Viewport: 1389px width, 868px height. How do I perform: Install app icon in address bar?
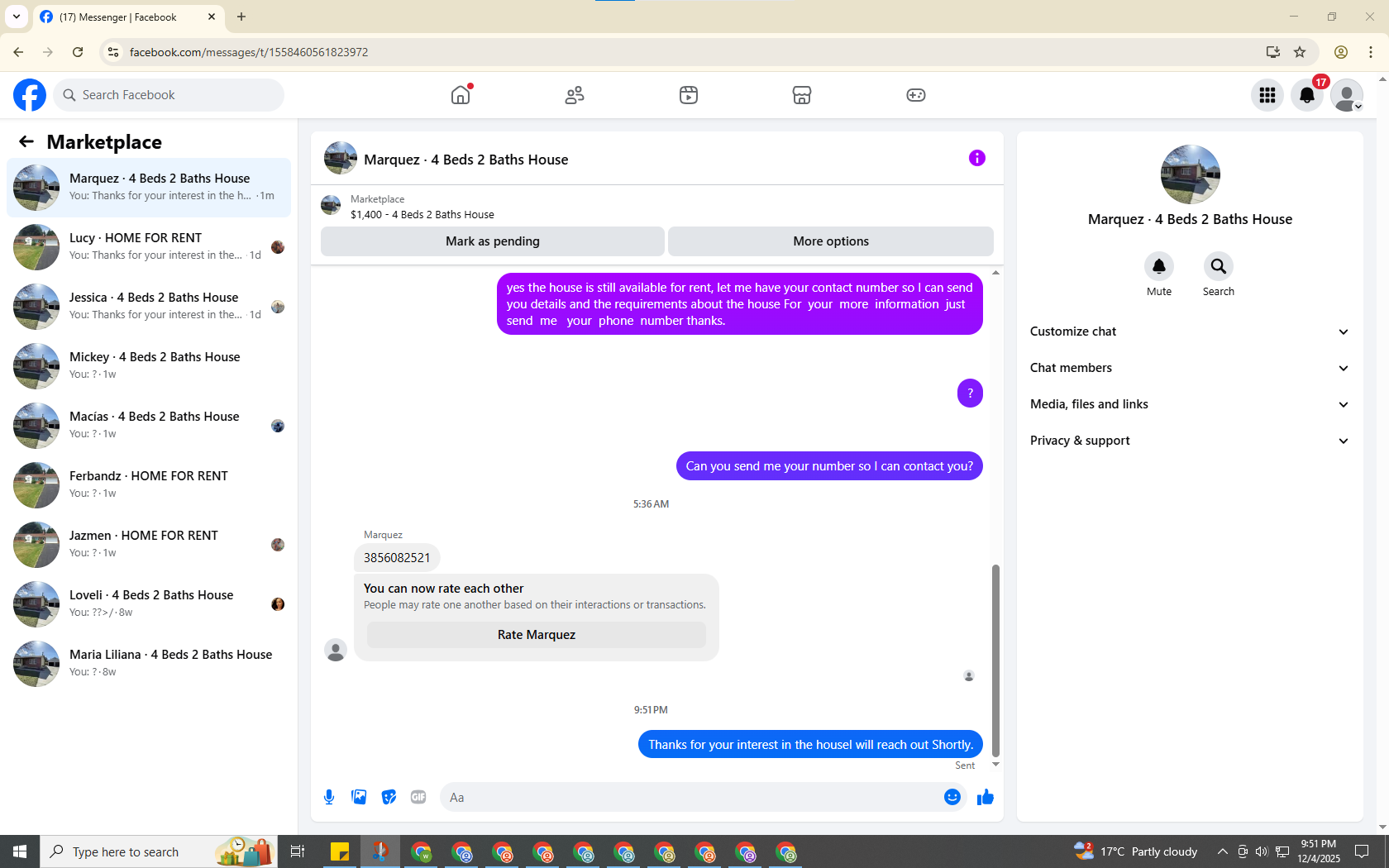[1273, 52]
